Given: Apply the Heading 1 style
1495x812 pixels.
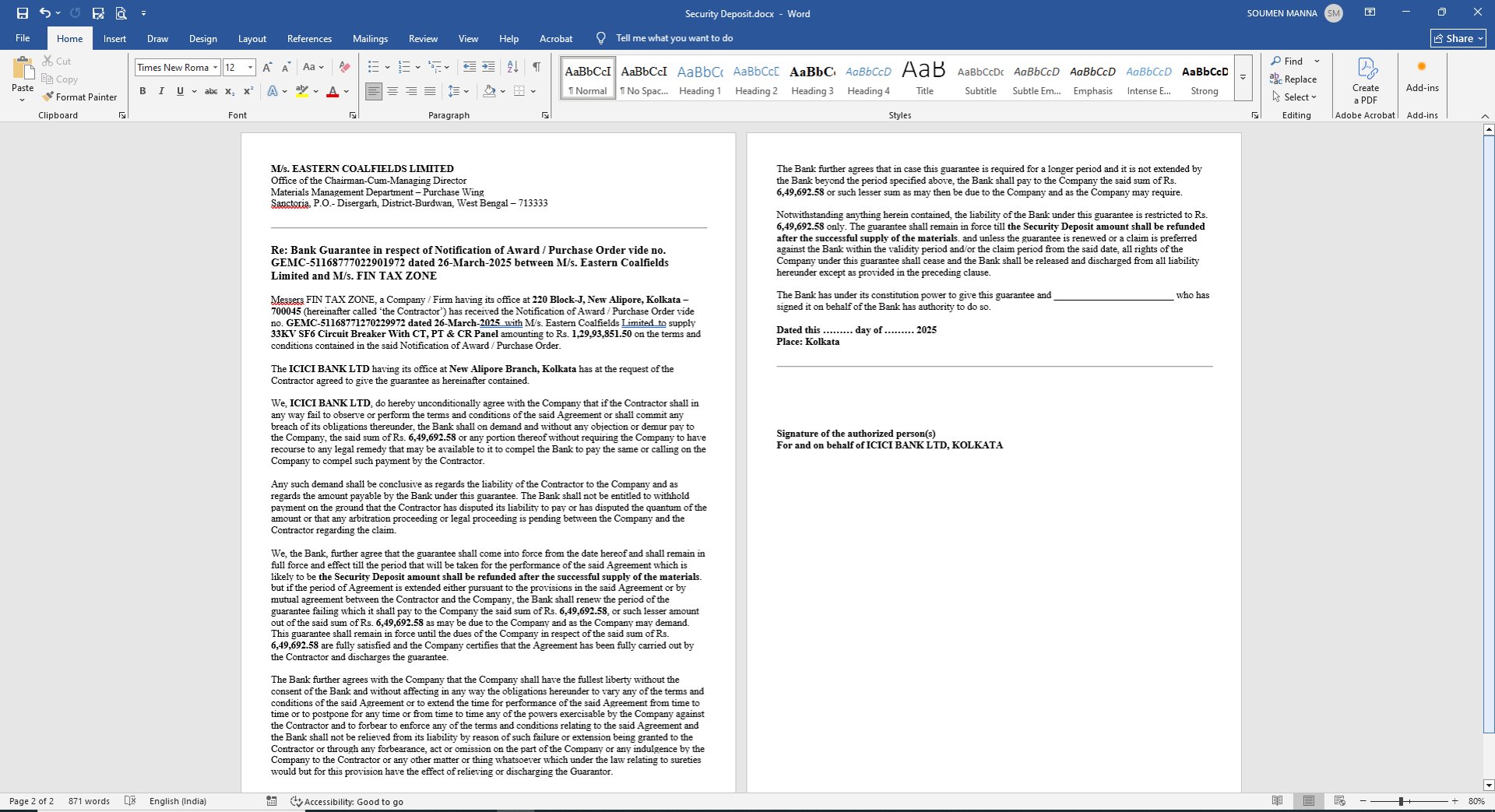Looking at the screenshot, I should [700, 77].
